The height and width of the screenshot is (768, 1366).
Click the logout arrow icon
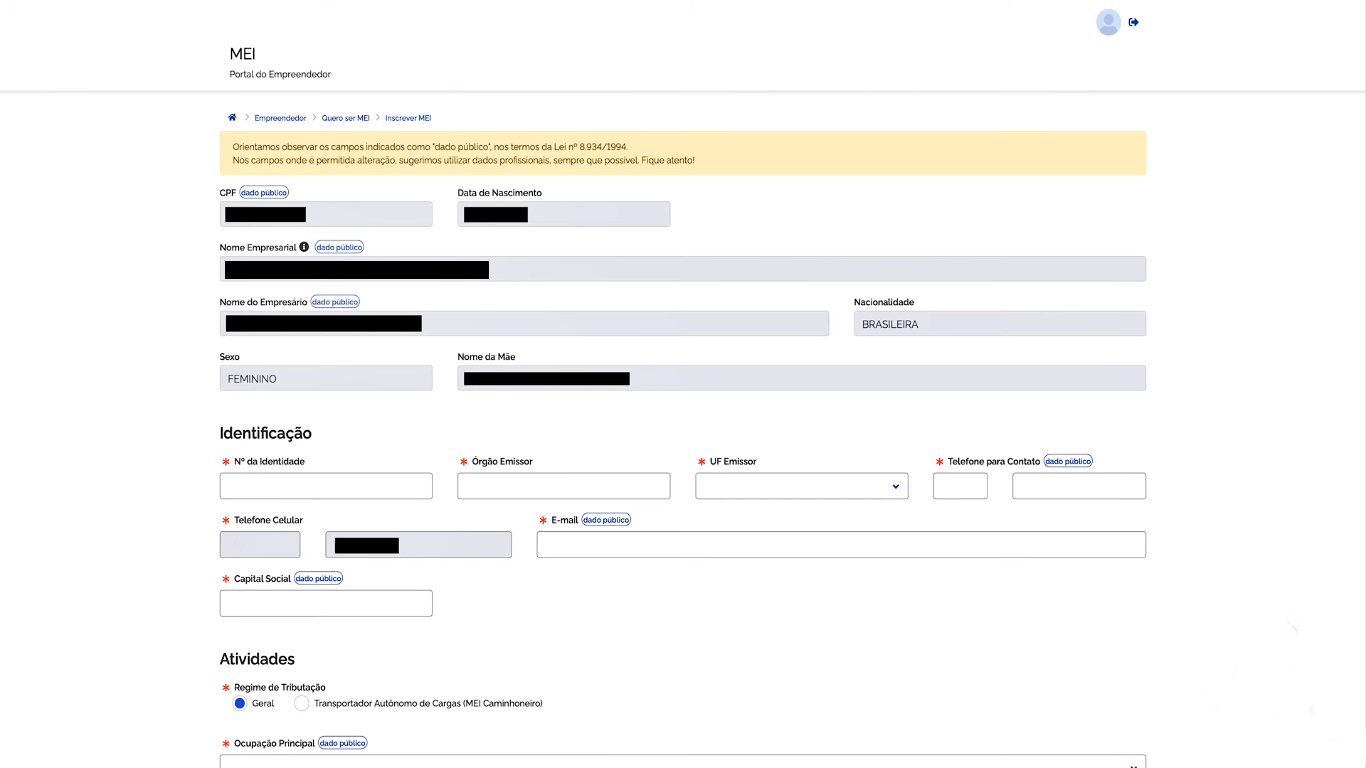point(1134,22)
